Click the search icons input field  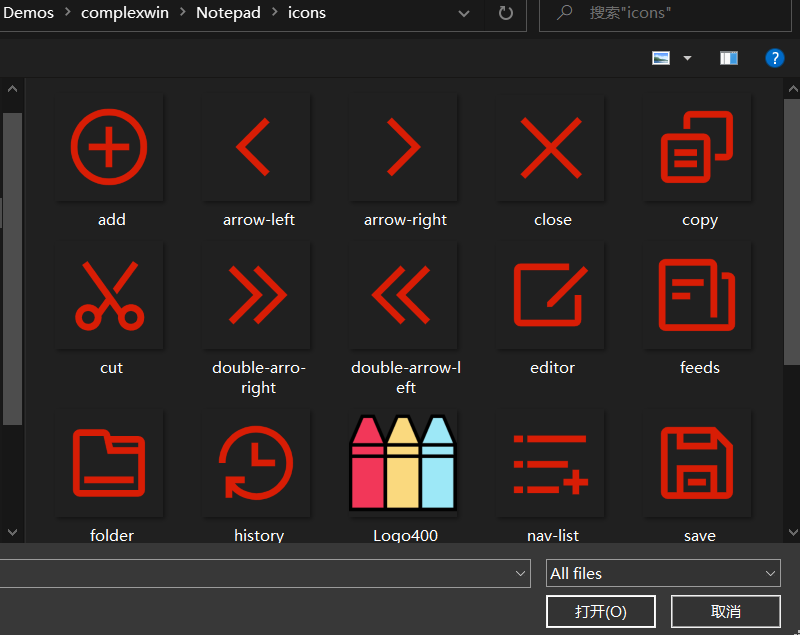(665, 13)
